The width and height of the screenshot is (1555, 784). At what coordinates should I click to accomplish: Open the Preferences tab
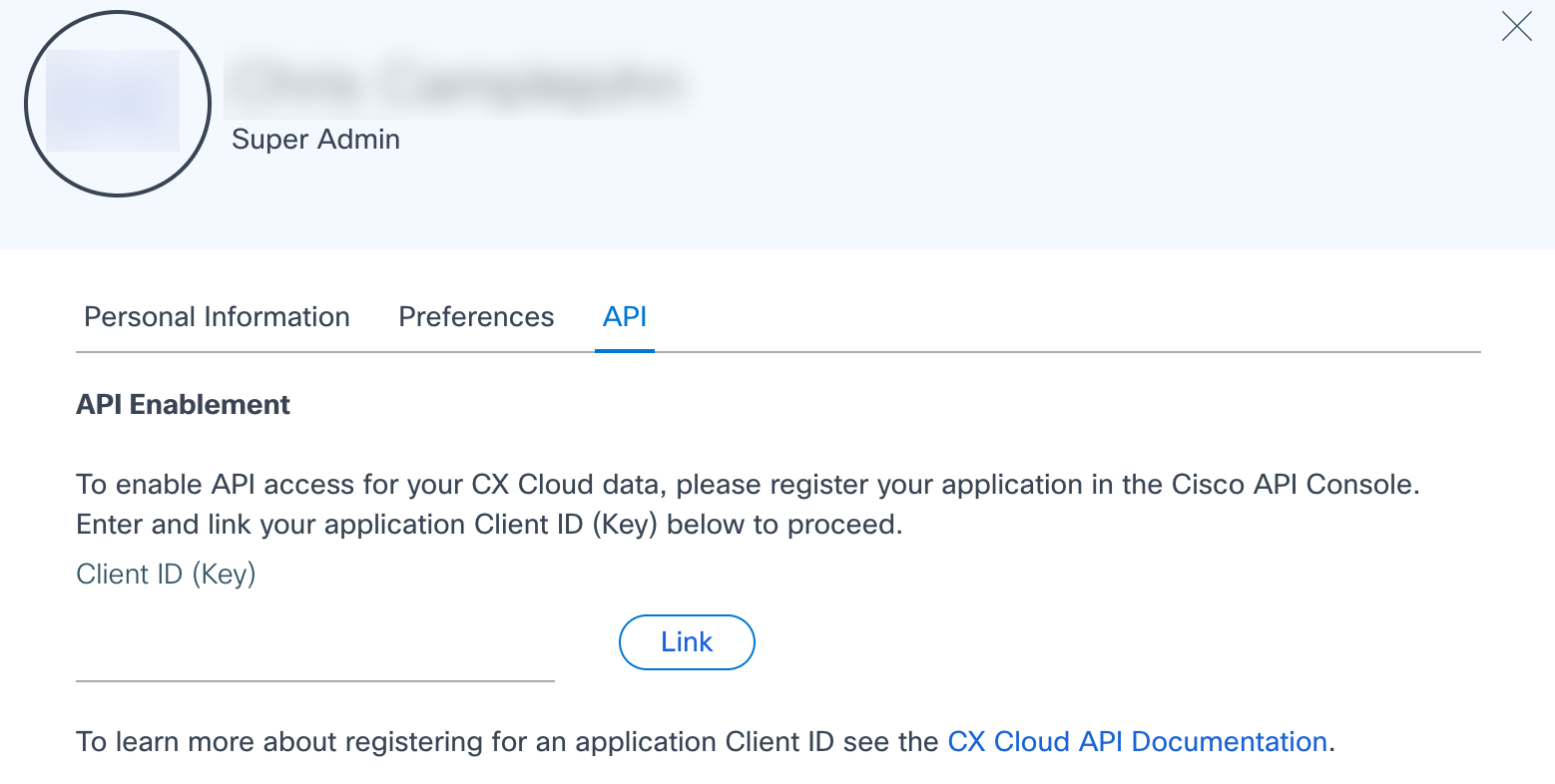pos(476,316)
